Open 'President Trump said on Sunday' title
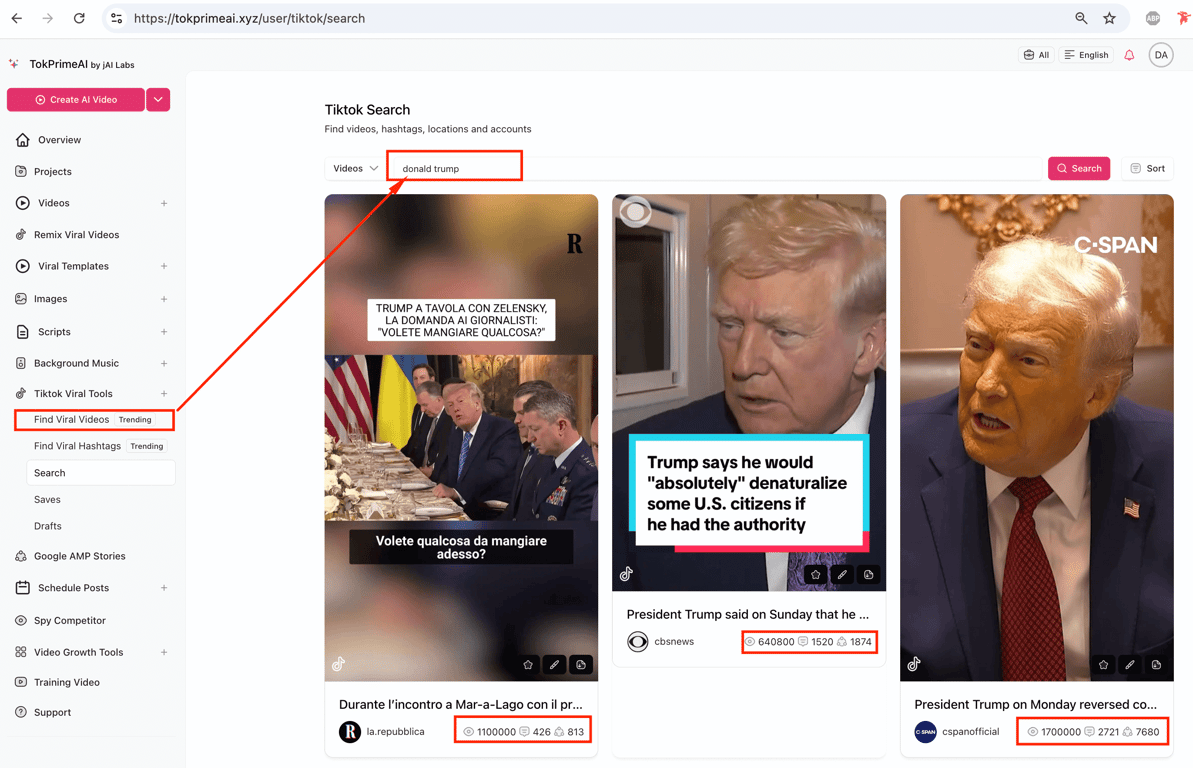 tap(747, 614)
